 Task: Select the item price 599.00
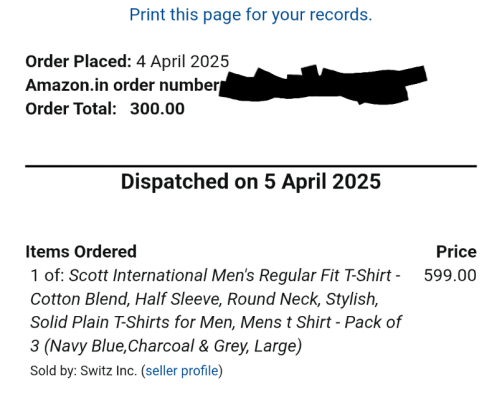coord(450,276)
